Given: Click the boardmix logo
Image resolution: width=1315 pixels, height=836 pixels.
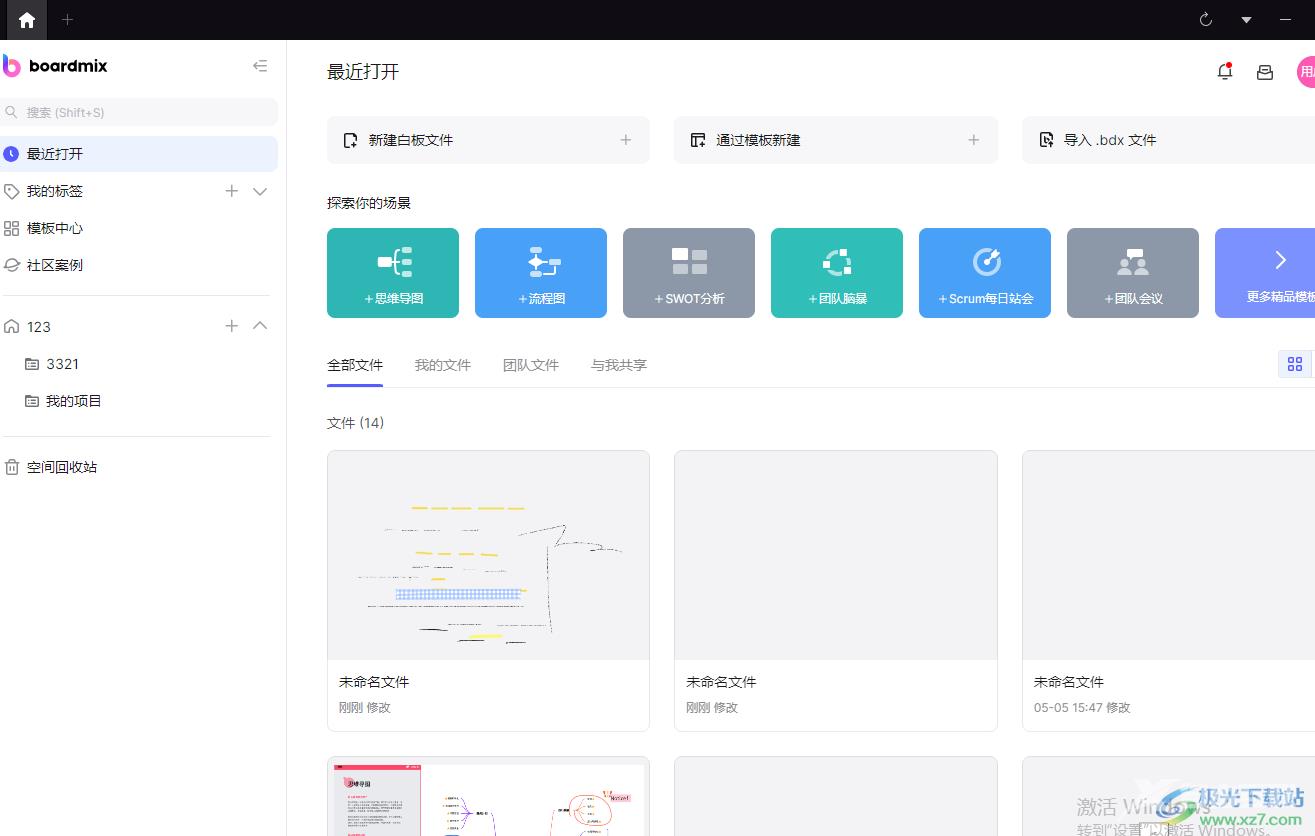Looking at the screenshot, I should coord(55,66).
